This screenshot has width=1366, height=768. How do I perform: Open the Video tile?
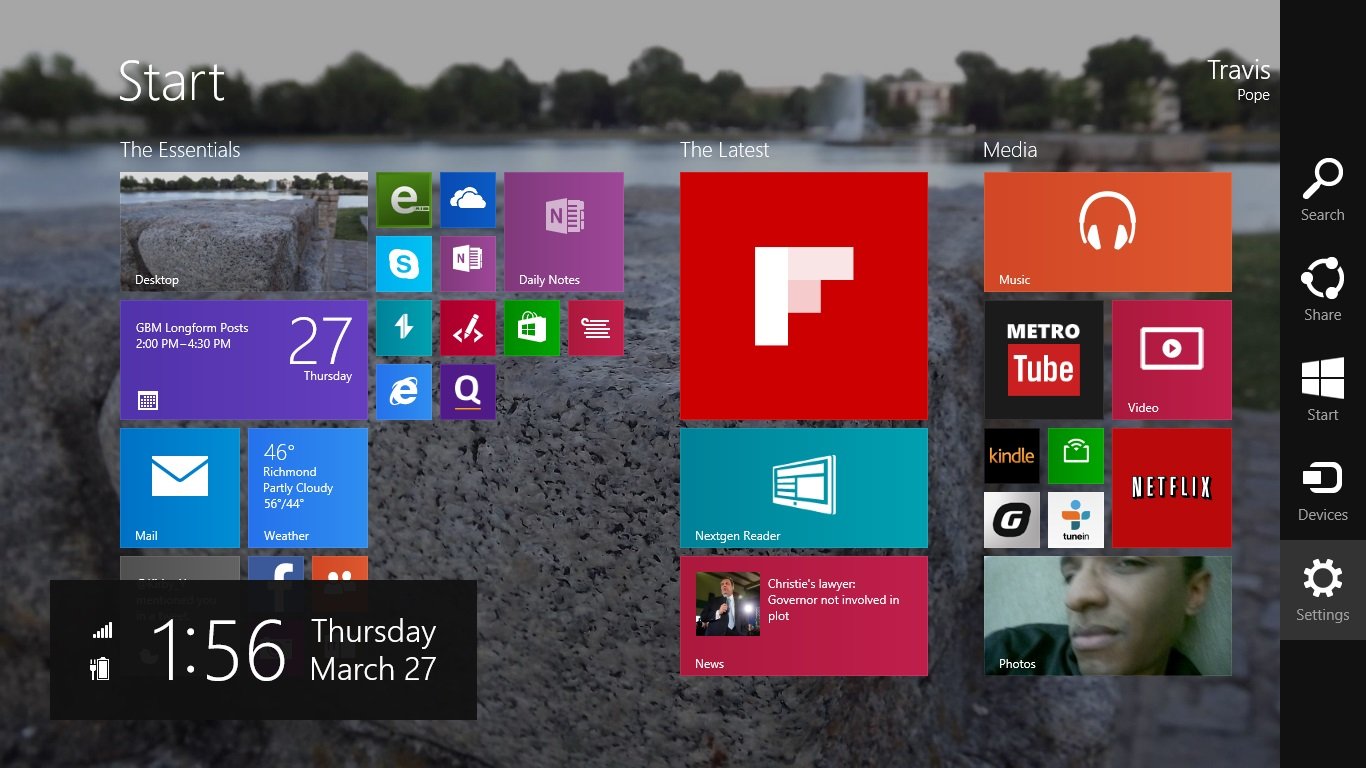click(x=1172, y=360)
